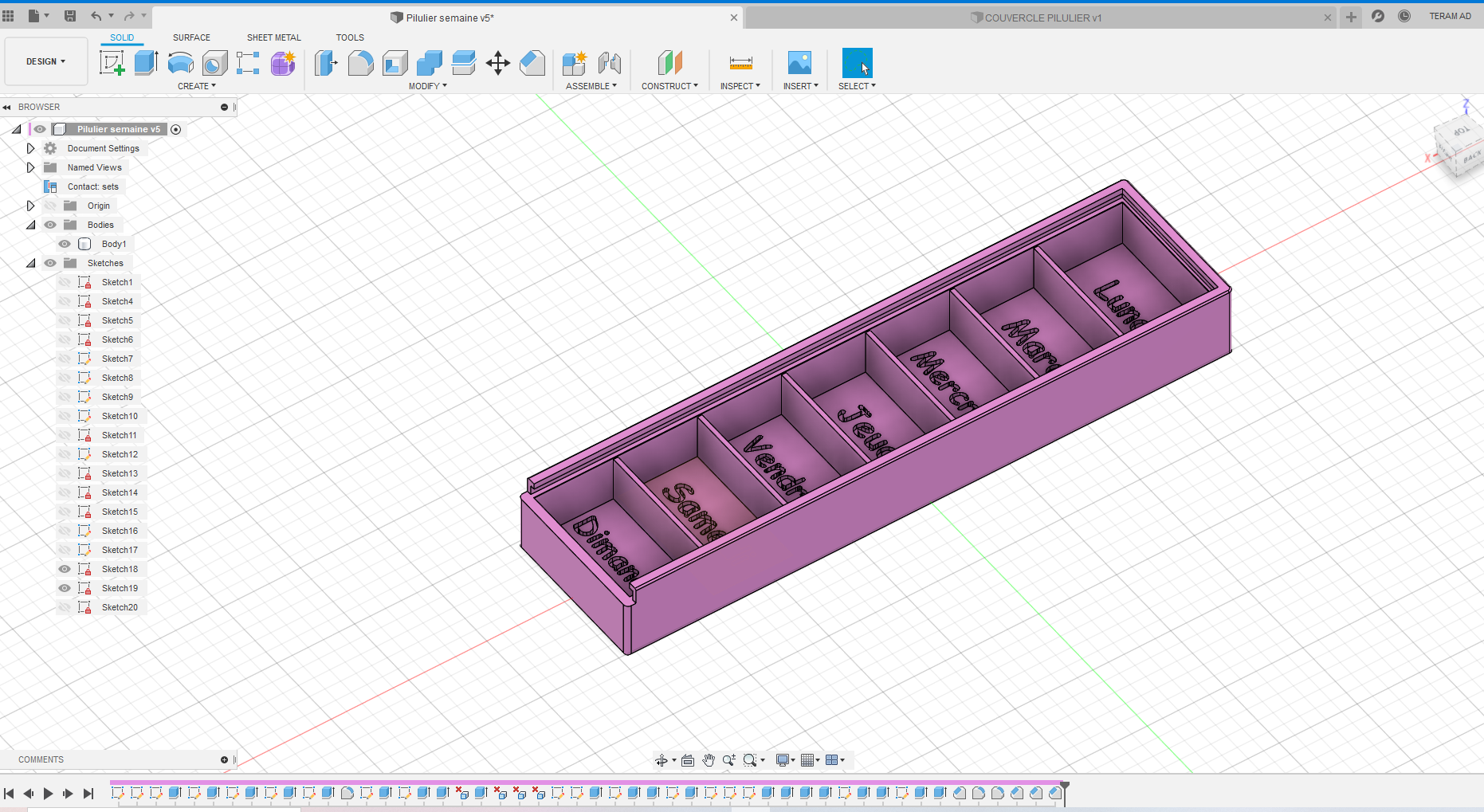Select the Shell tool
This screenshot has height=812, width=1484.
[395, 63]
